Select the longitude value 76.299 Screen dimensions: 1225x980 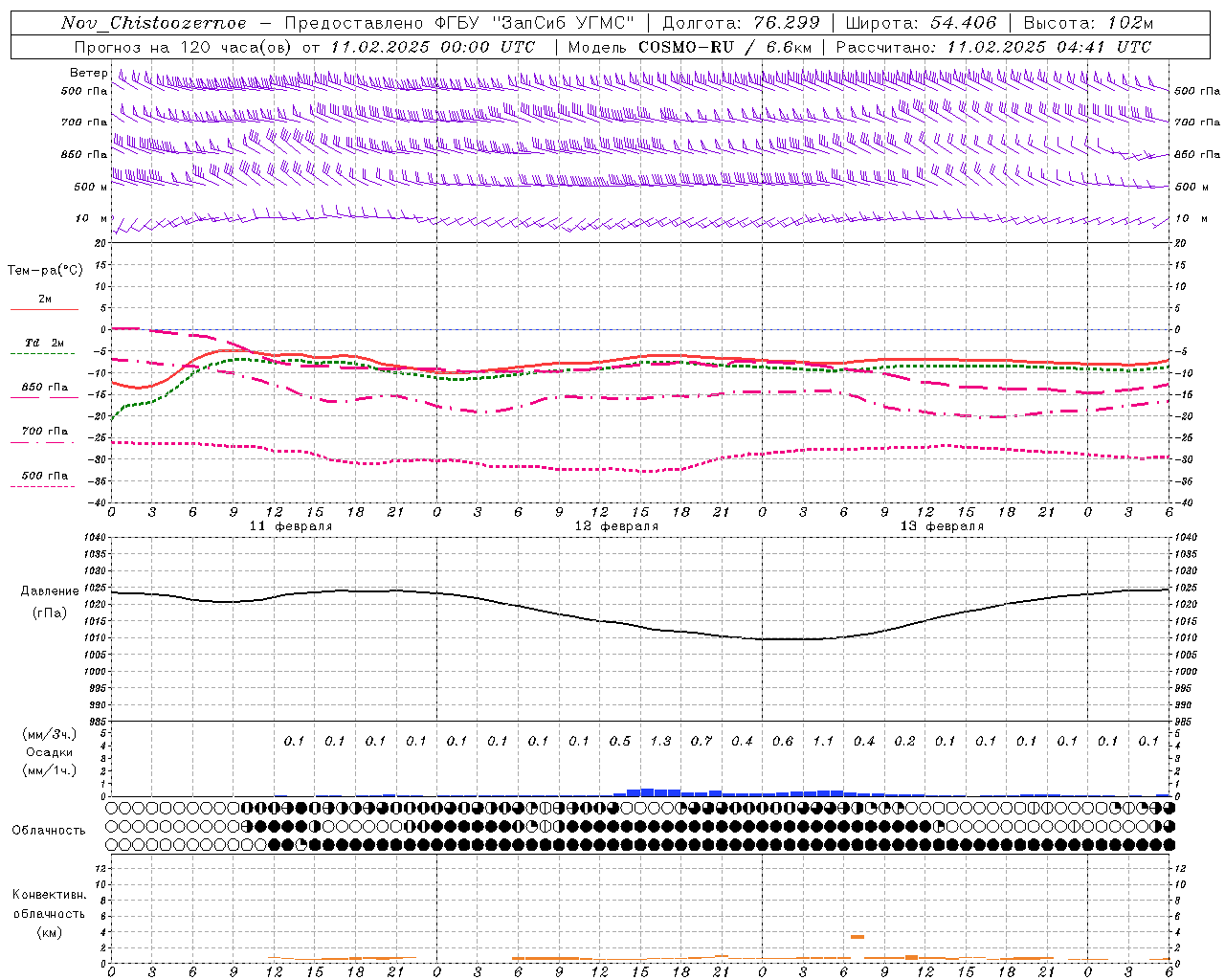789,23
